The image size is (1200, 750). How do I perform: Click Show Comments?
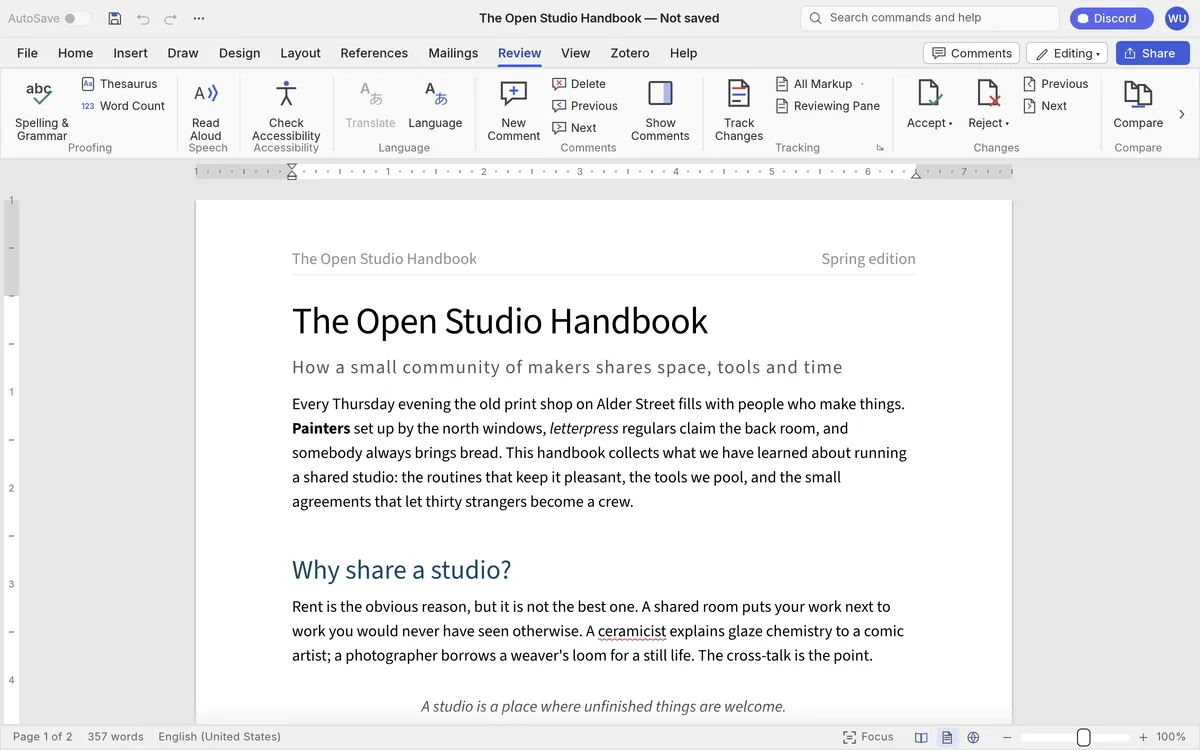(x=660, y=110)
